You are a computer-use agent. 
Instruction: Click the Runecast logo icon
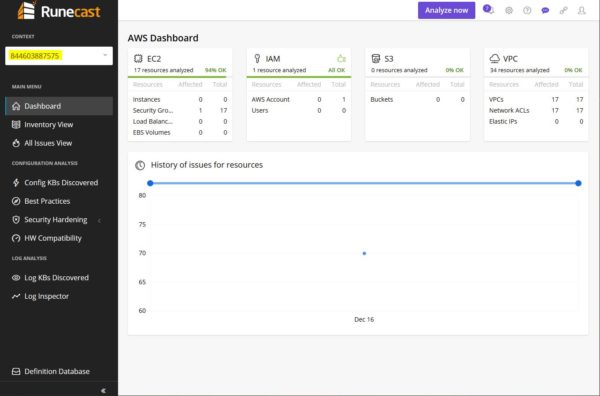(x=26, y=10)
